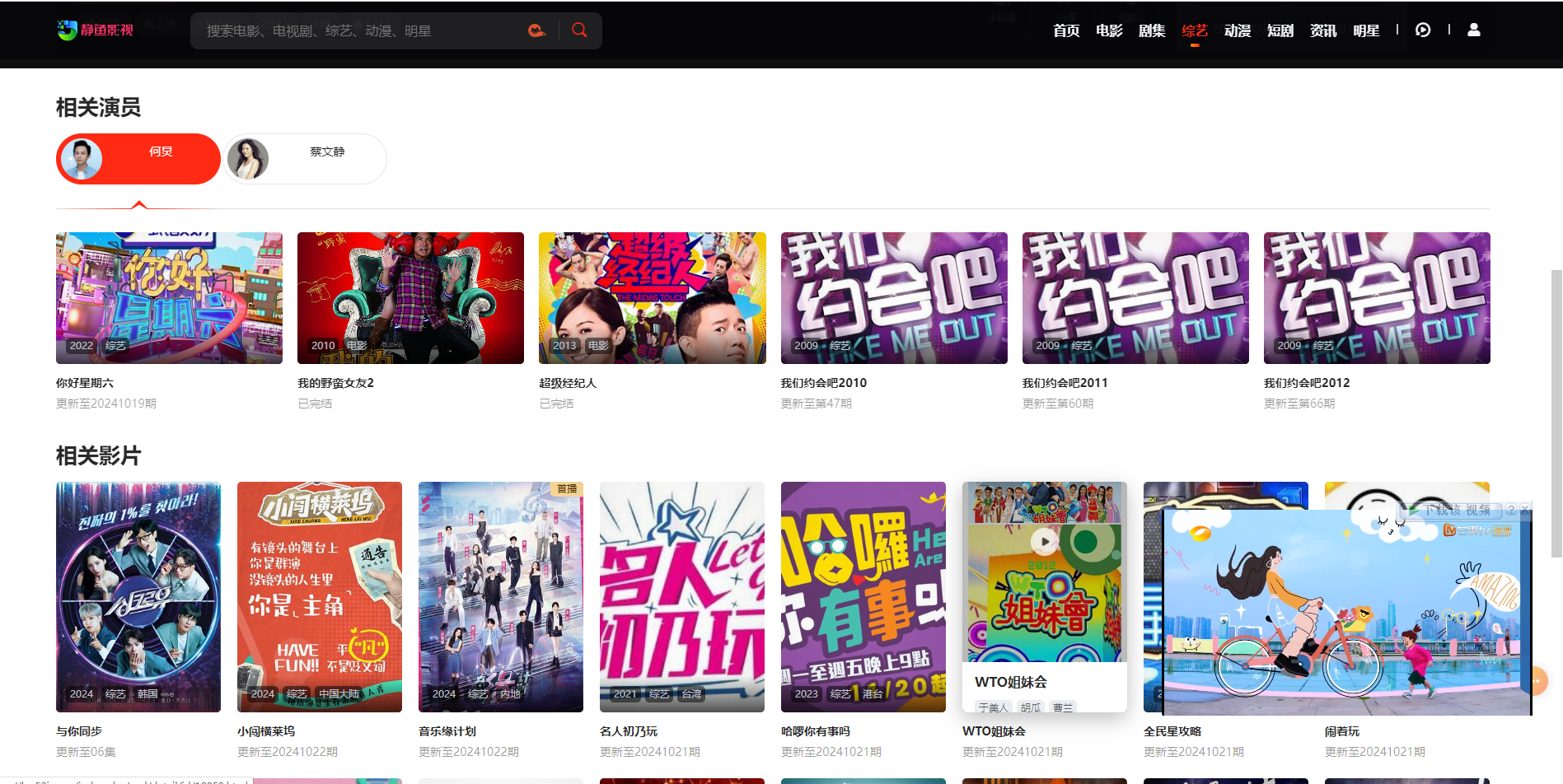Click the page vertical scrollbar thumb

tap(1556, 412)
